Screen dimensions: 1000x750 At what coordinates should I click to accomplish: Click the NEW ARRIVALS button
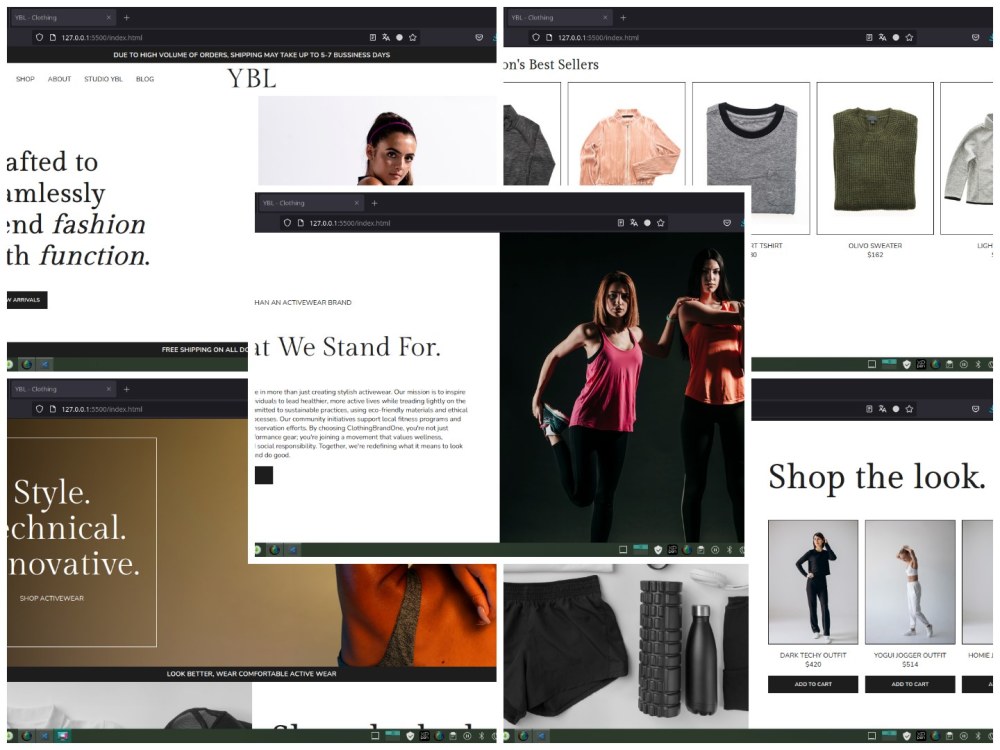(27, 300)
